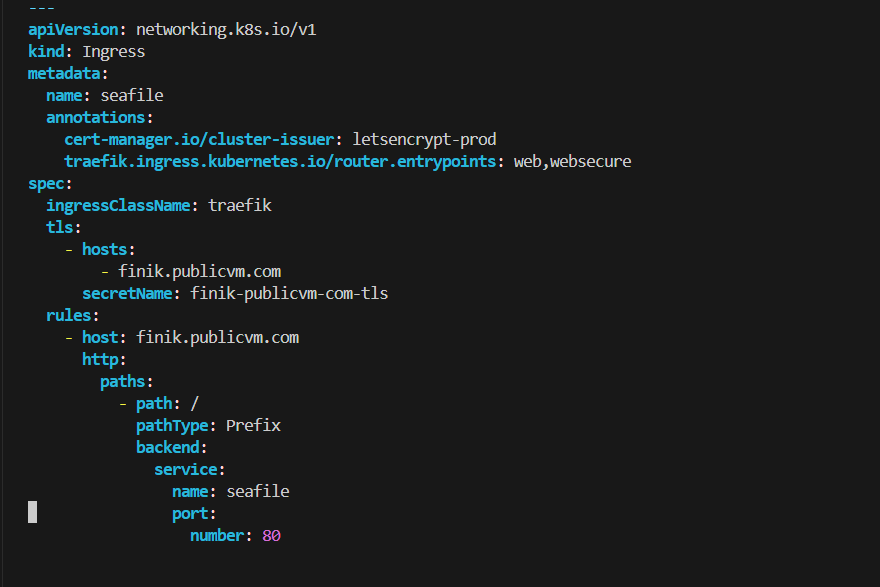Screen dimensions: 880x587
Task: Select finik-publicvm-com-tls value
Action: (x=289, y=294)
